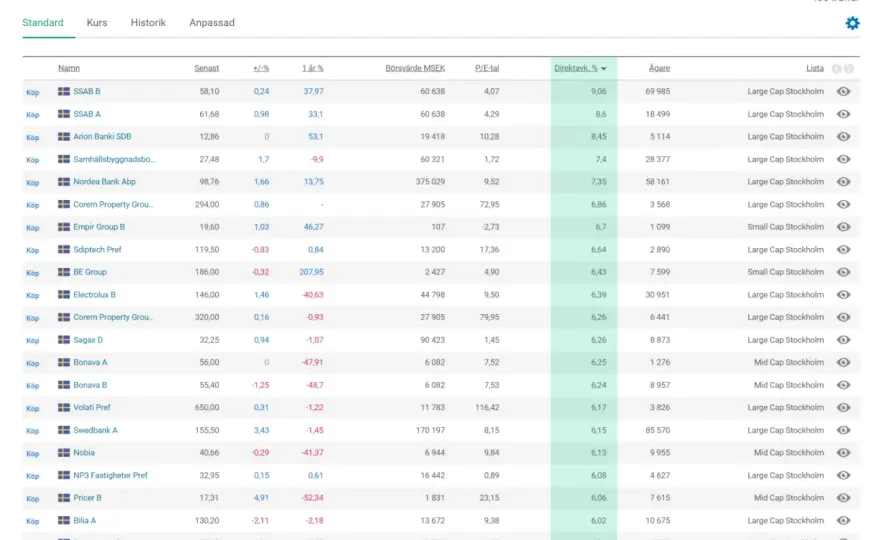Select 1-year return value 207,95
Screen dimensions: 880x540
tap(311, 272)
